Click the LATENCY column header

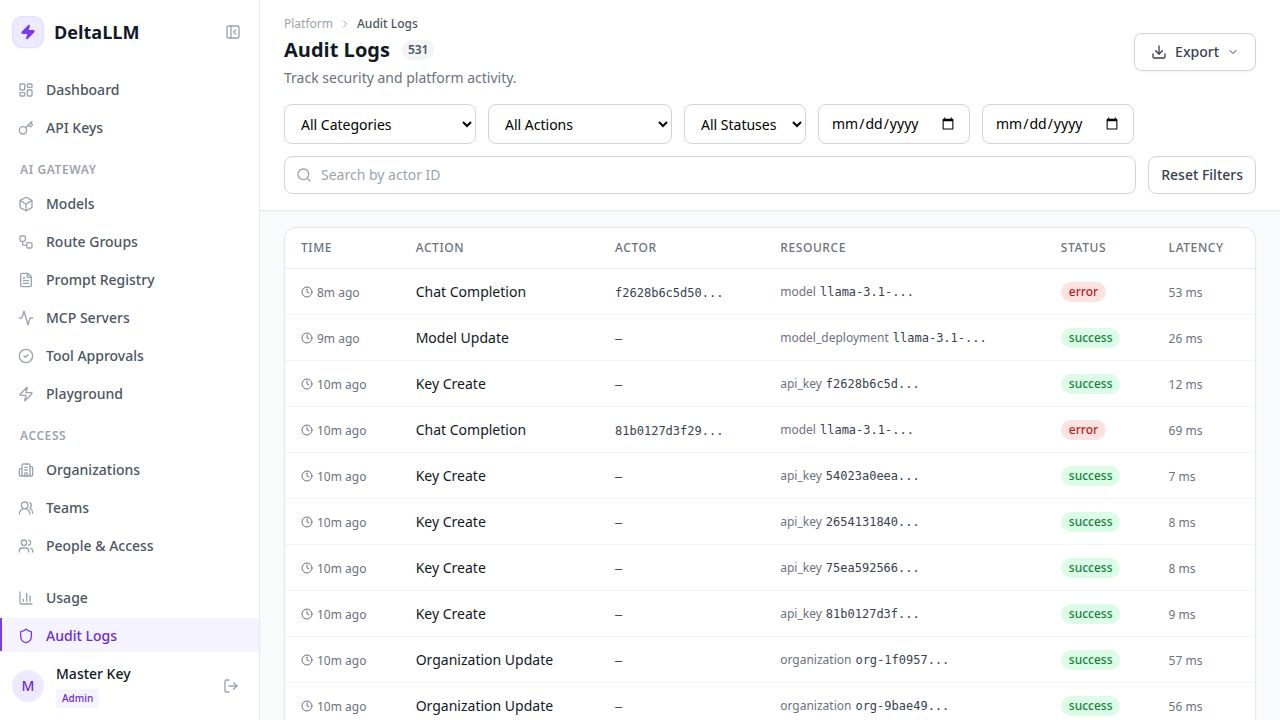tap(1196, 248)
